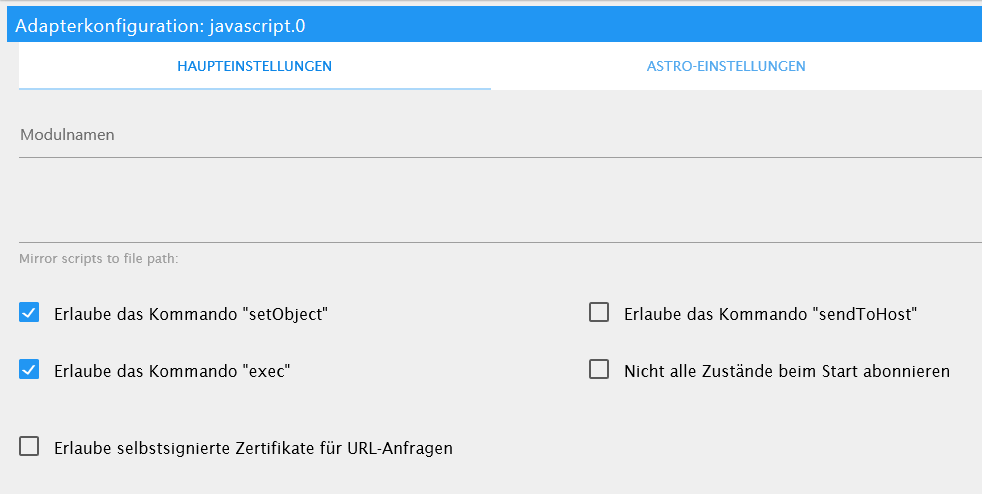Image resolution: width=982 pixels, height=494 pixels.
Task: Click the Adapterkonfiguration: javascript.0 title bar
Action: [x=494, y=26]
